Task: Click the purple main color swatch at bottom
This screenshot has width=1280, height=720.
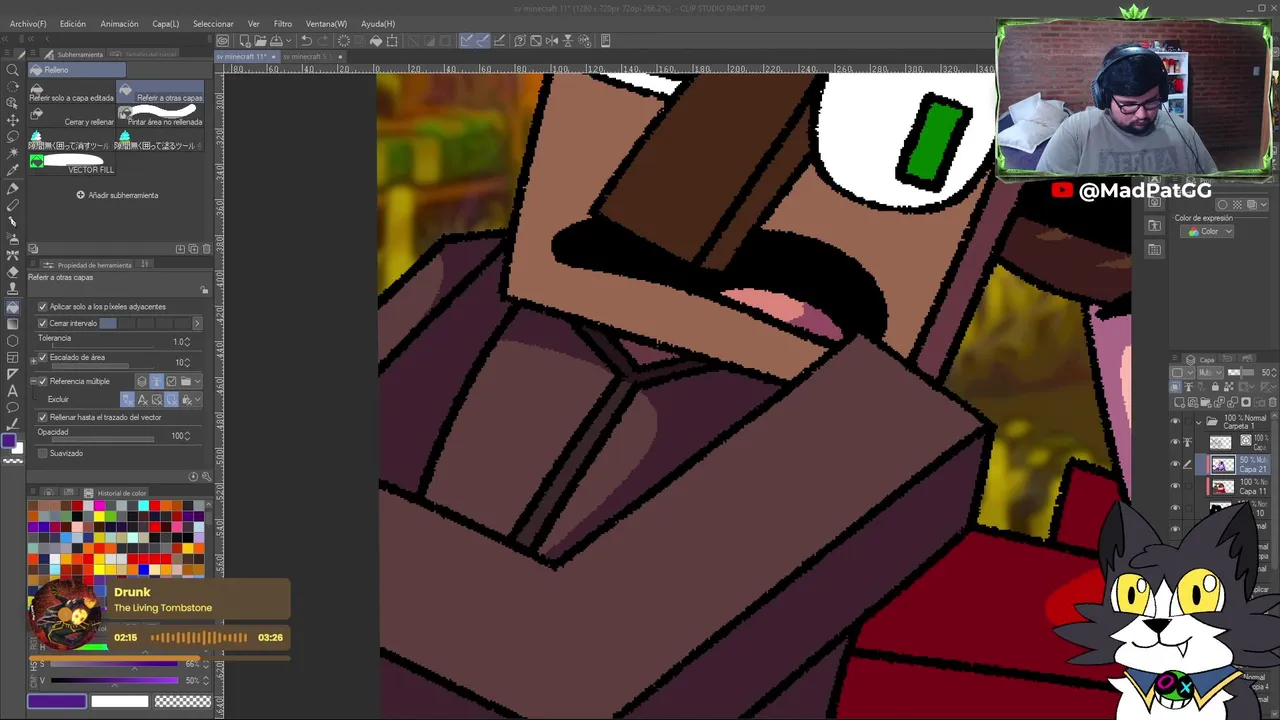Action: [x=56, y=702]
